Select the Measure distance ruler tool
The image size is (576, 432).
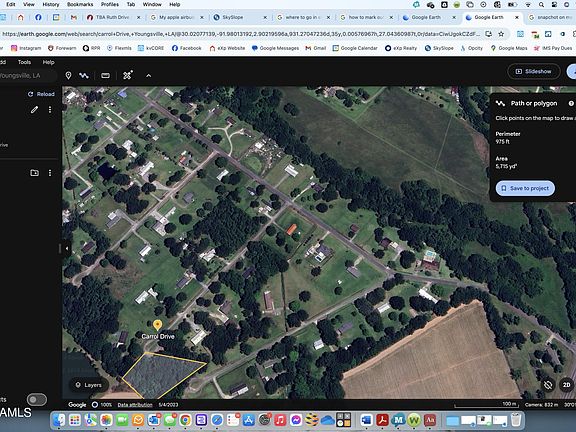[105, 76]
